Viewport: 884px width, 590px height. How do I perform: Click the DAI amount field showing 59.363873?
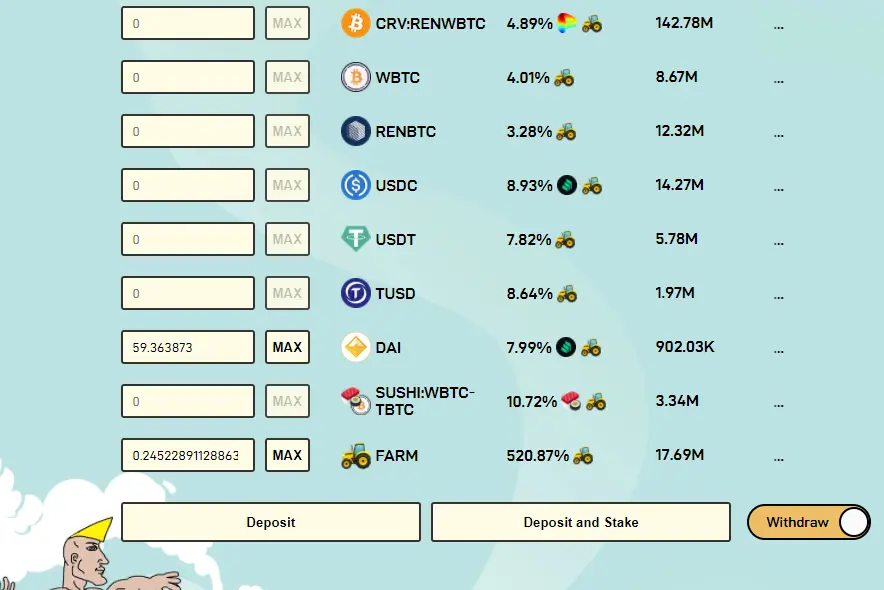[x=188, y=347]
